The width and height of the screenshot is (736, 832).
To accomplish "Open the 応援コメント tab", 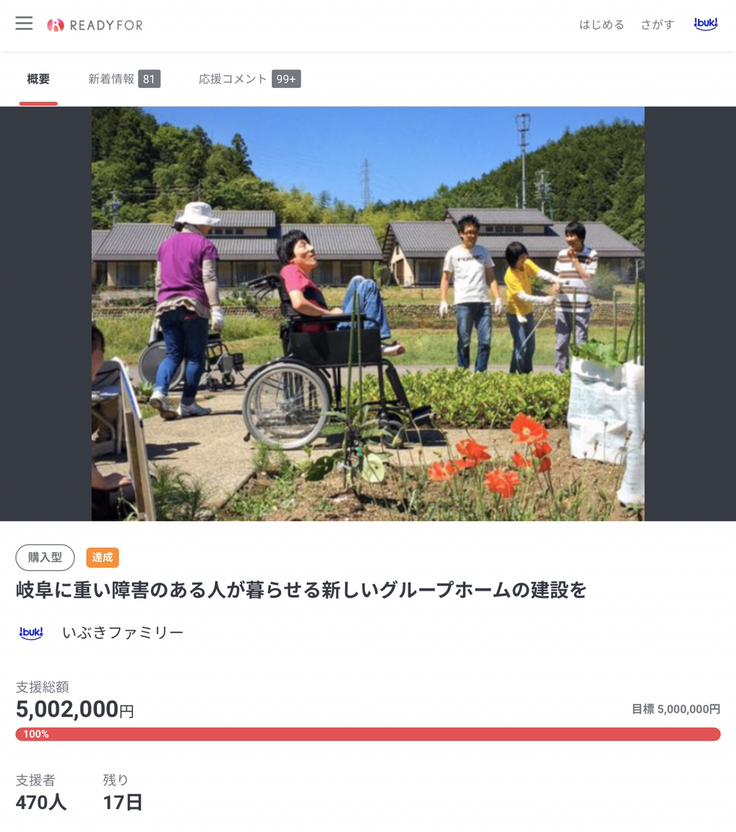I will [x=232, y=79].
